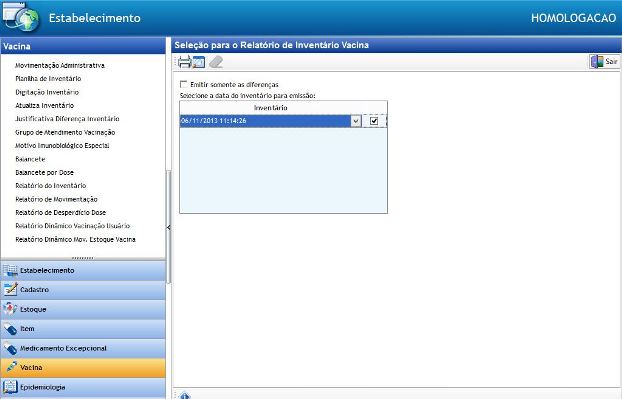Switch to Medicamento Excepcional module tab
622x399 pixels.
pos(83,348)
